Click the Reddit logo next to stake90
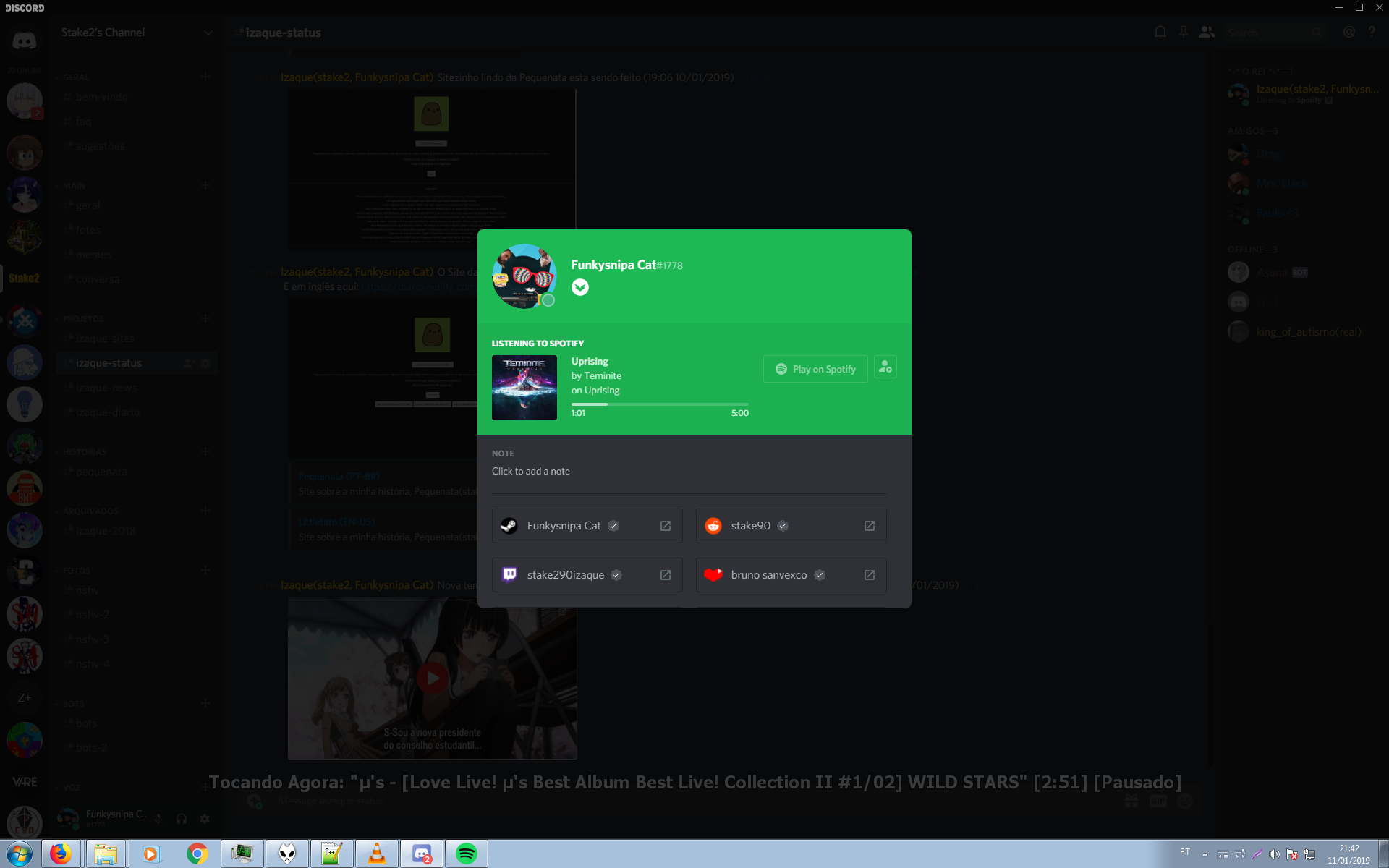The height and width of the screenshot is (868, 1389). pyautogui.click(x=713, y=526)
